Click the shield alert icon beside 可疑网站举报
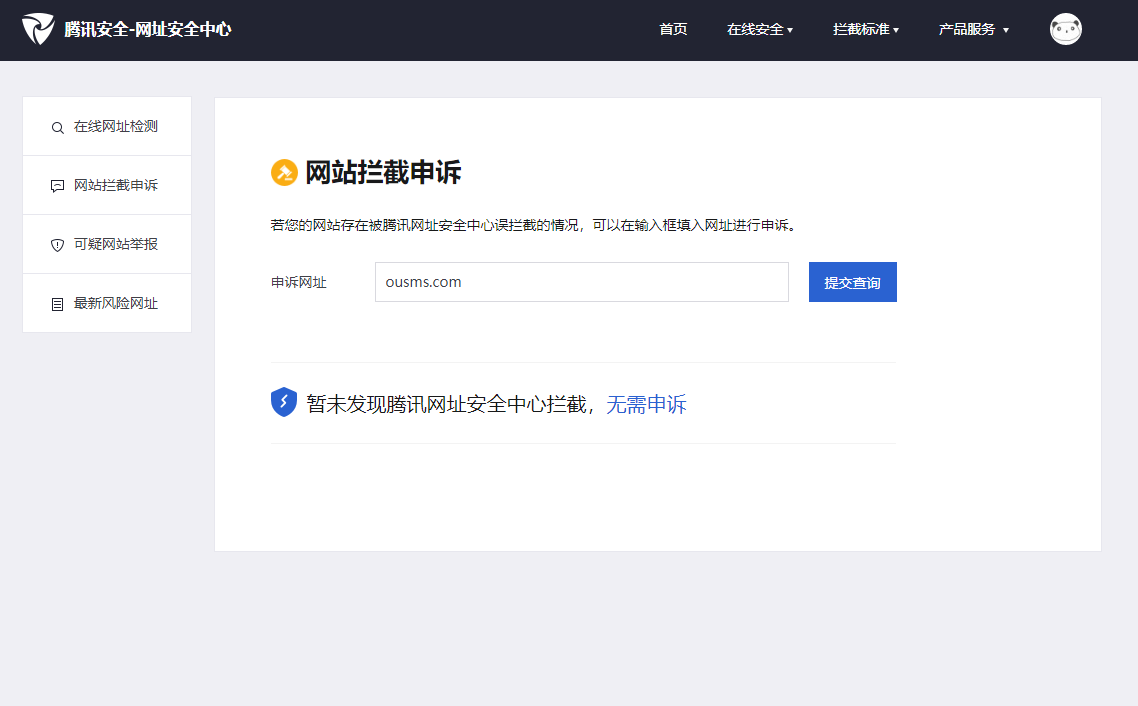This screenshot has width=1138, height=706. 57,245
